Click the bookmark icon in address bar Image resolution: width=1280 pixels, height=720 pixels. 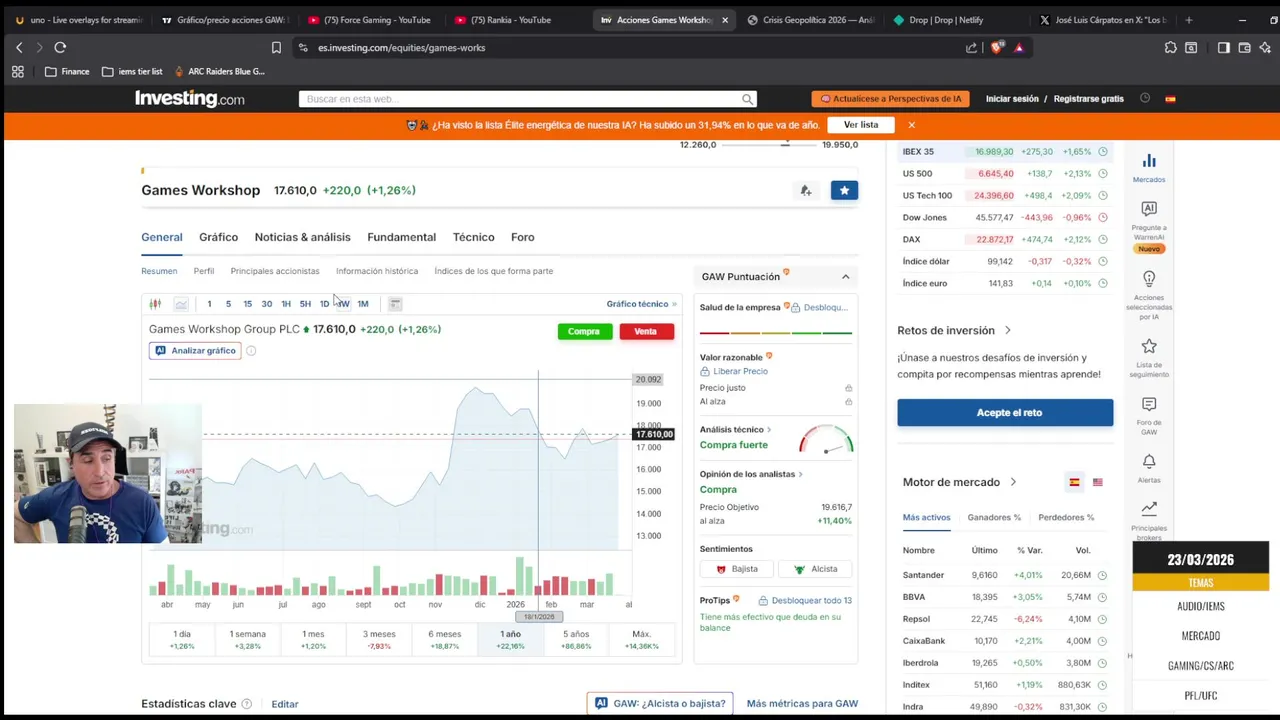[276, 47]
